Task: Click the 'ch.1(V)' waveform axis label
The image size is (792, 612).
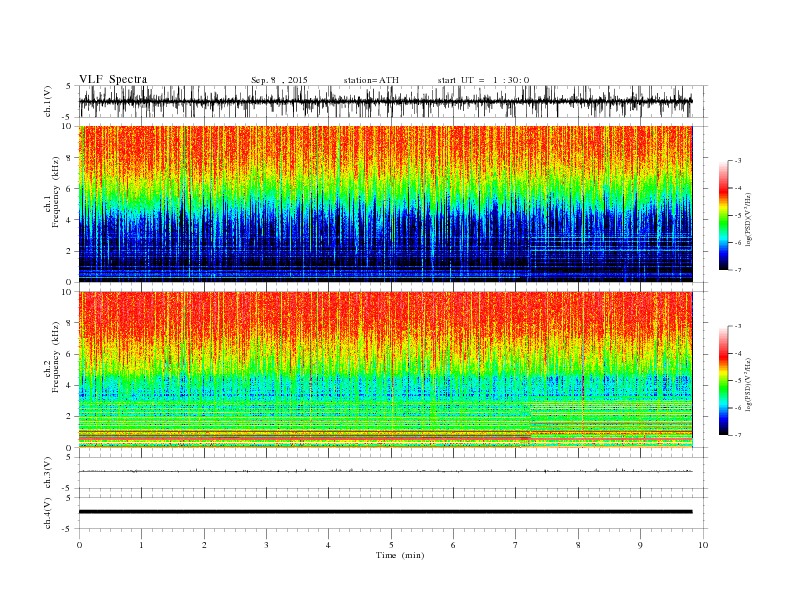Action: [x=48, y=101]
